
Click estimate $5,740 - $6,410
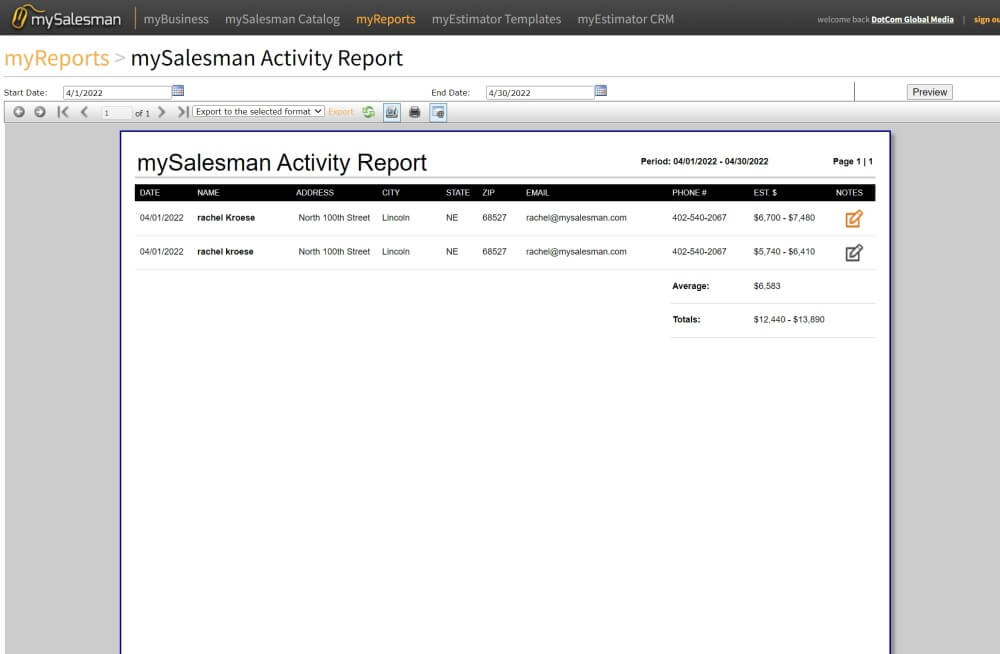click(x=784, y=251)
